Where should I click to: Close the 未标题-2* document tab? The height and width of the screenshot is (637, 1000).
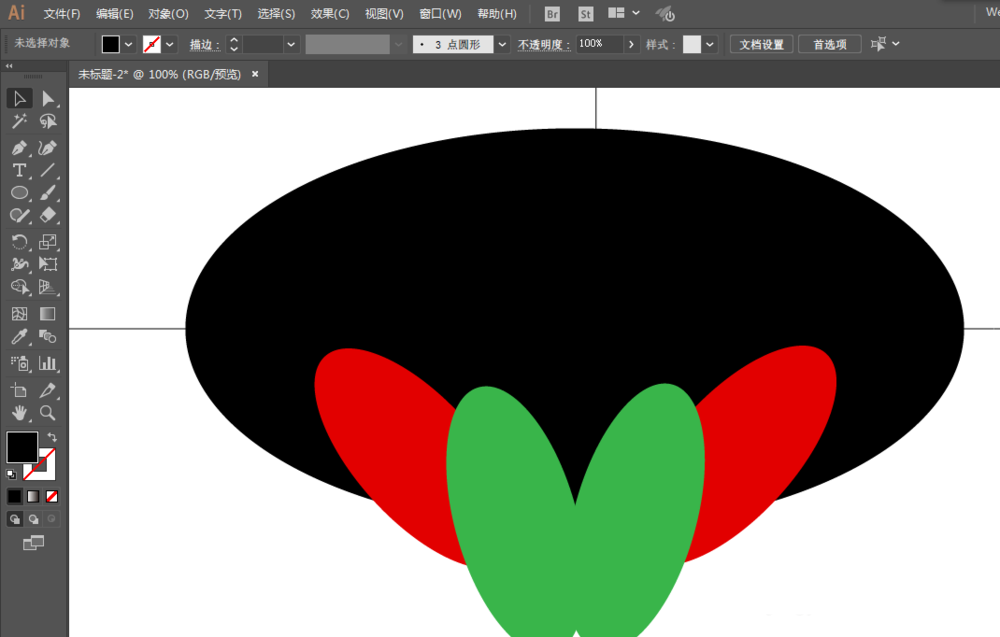point(255,74)
